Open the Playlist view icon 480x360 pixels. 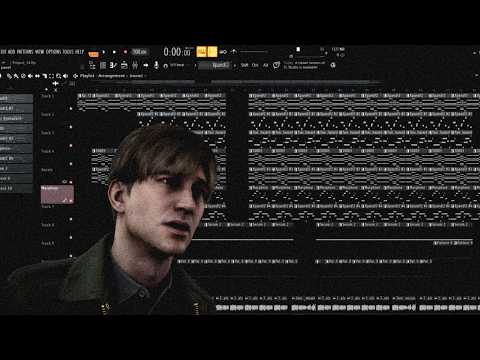(x=103, y=65)
